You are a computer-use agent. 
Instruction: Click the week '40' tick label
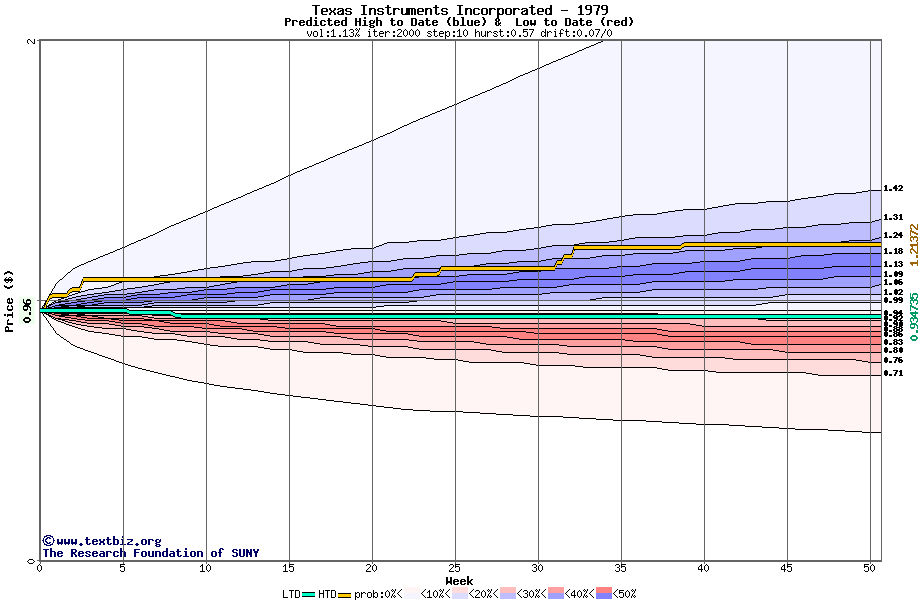pyautogui.click(x=703, y=568)
